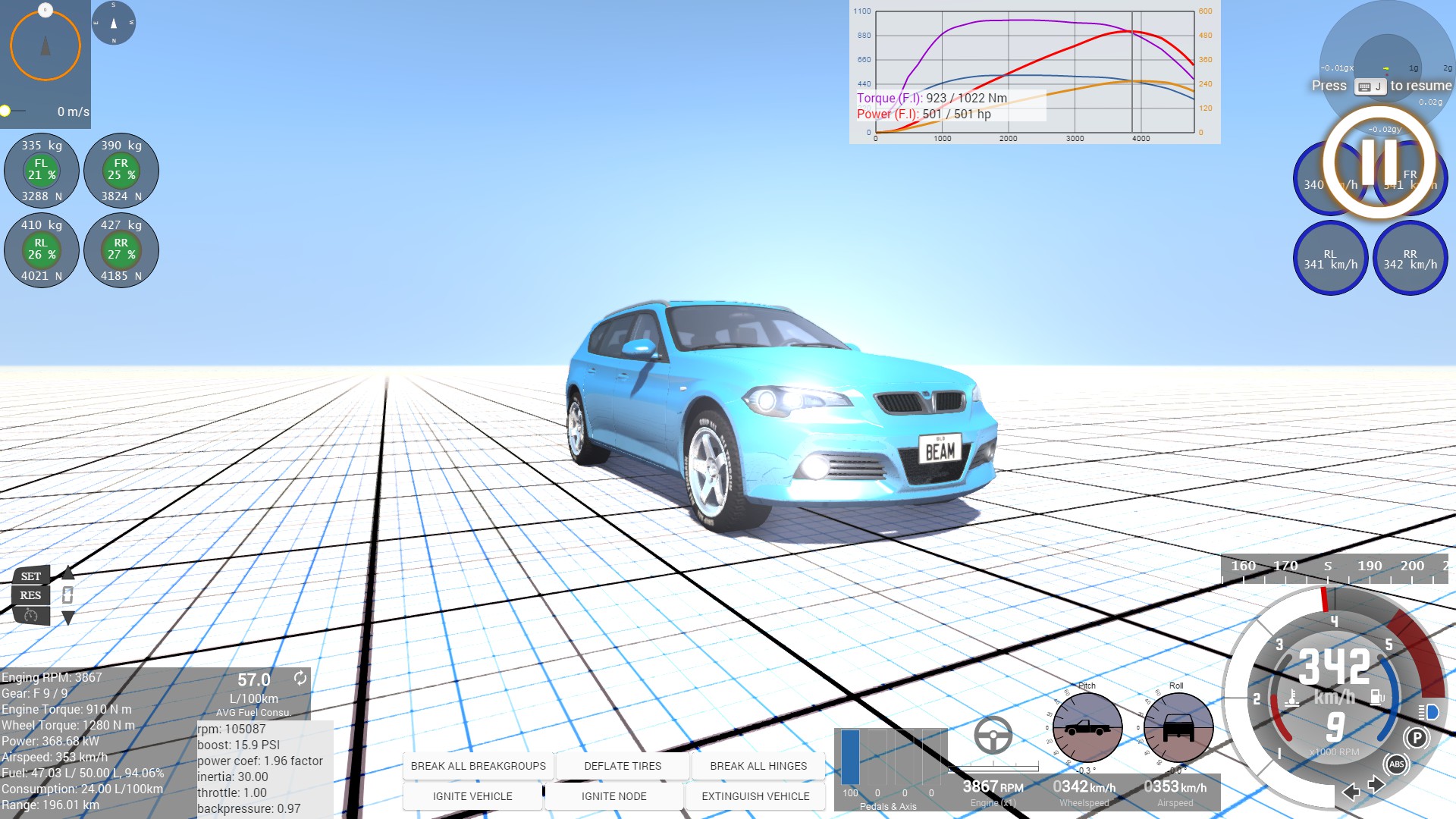This screenshot has width=1456, height=819.
Task: Click the Power 501 / 501 hp label
Action: tap(924, 114)
